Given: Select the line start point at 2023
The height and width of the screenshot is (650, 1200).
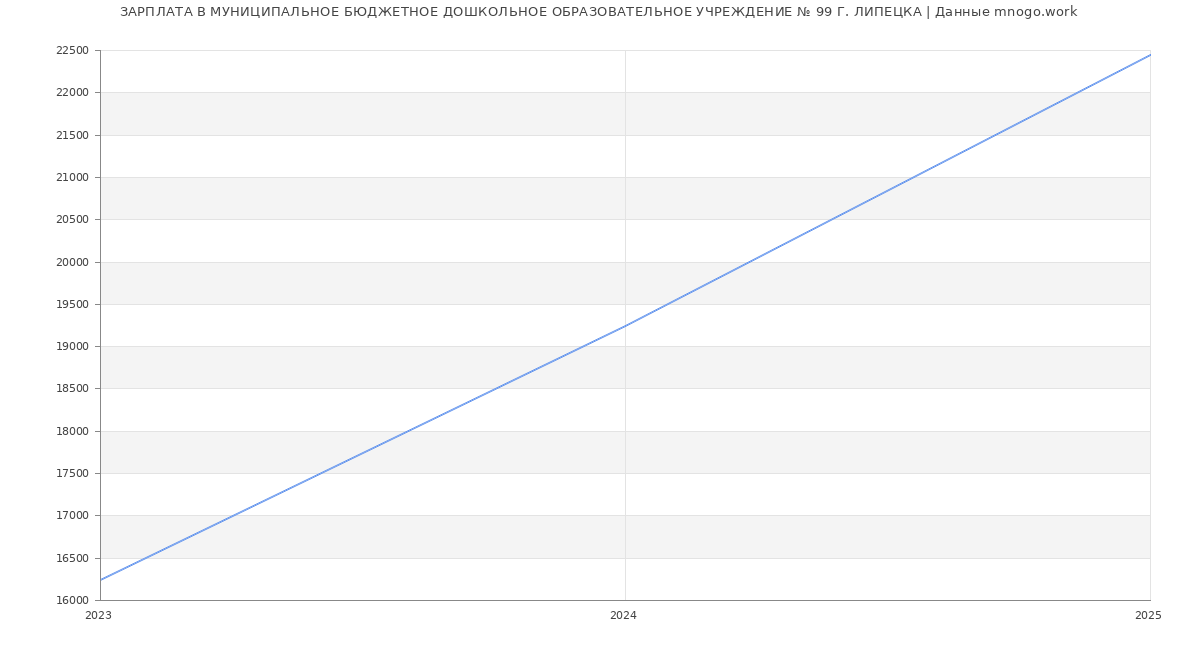Looking at the screenshot, I should point(100,580).
